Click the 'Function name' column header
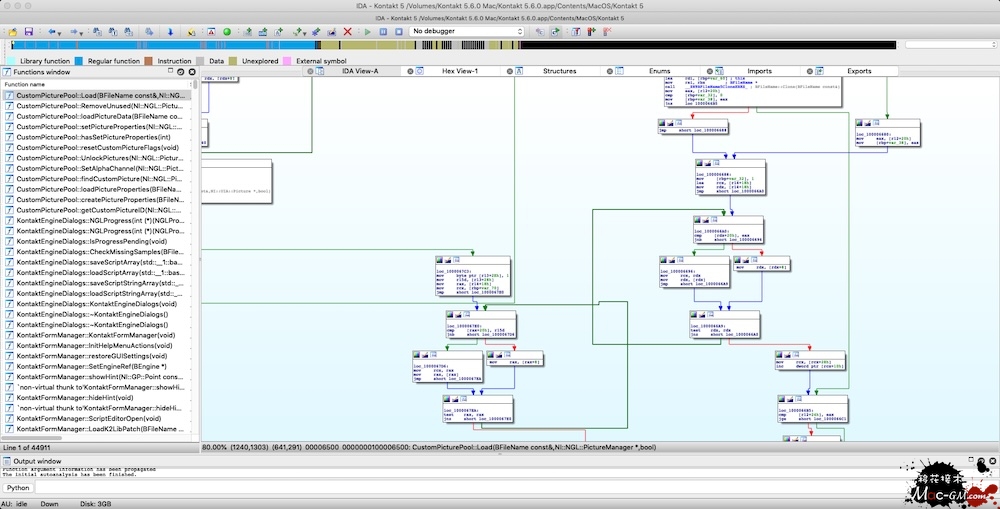Screen dimensions: 1000x509 pyautogui.click(x=96, y=84)
